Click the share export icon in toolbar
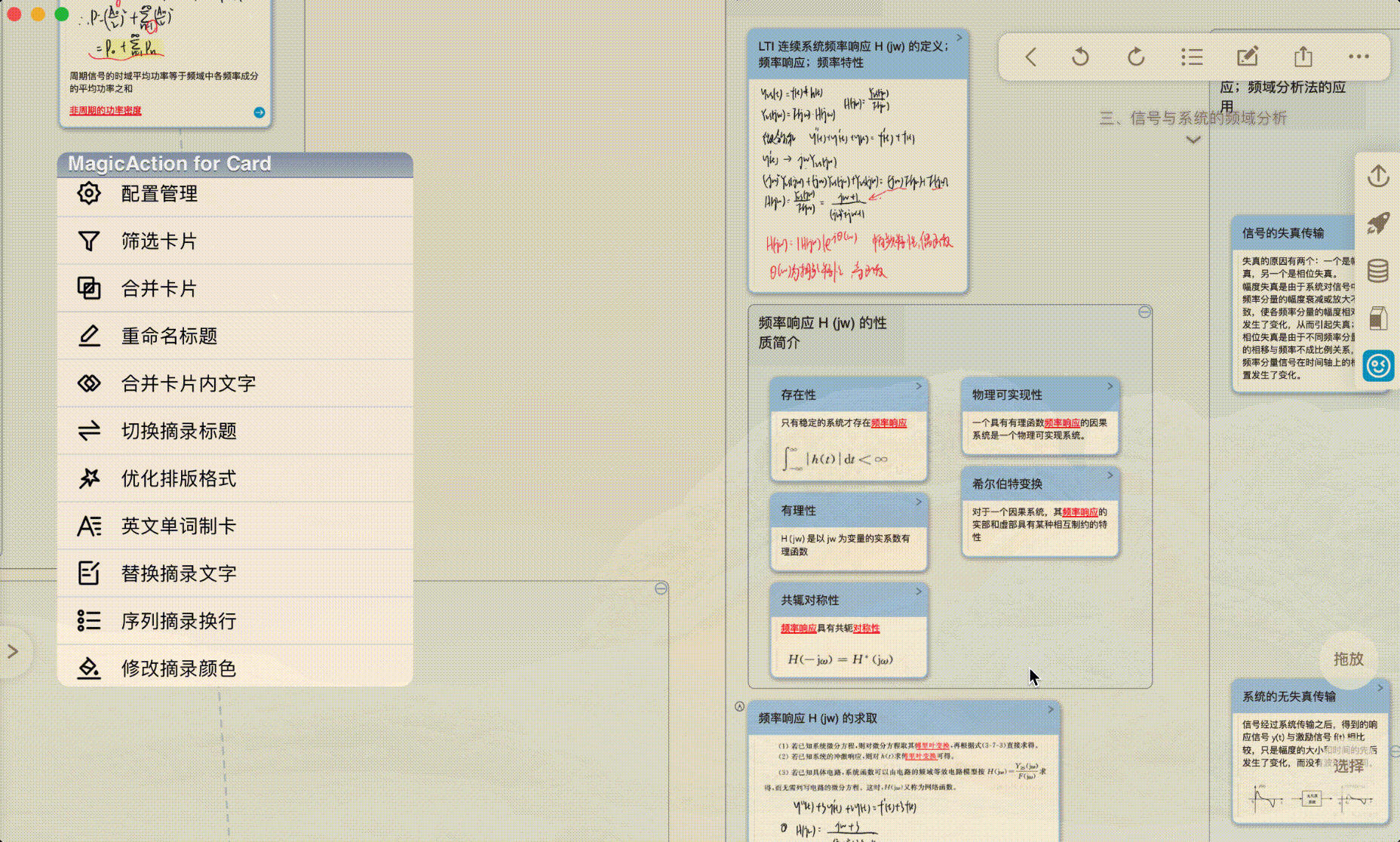 click(x=1303, y=57)
